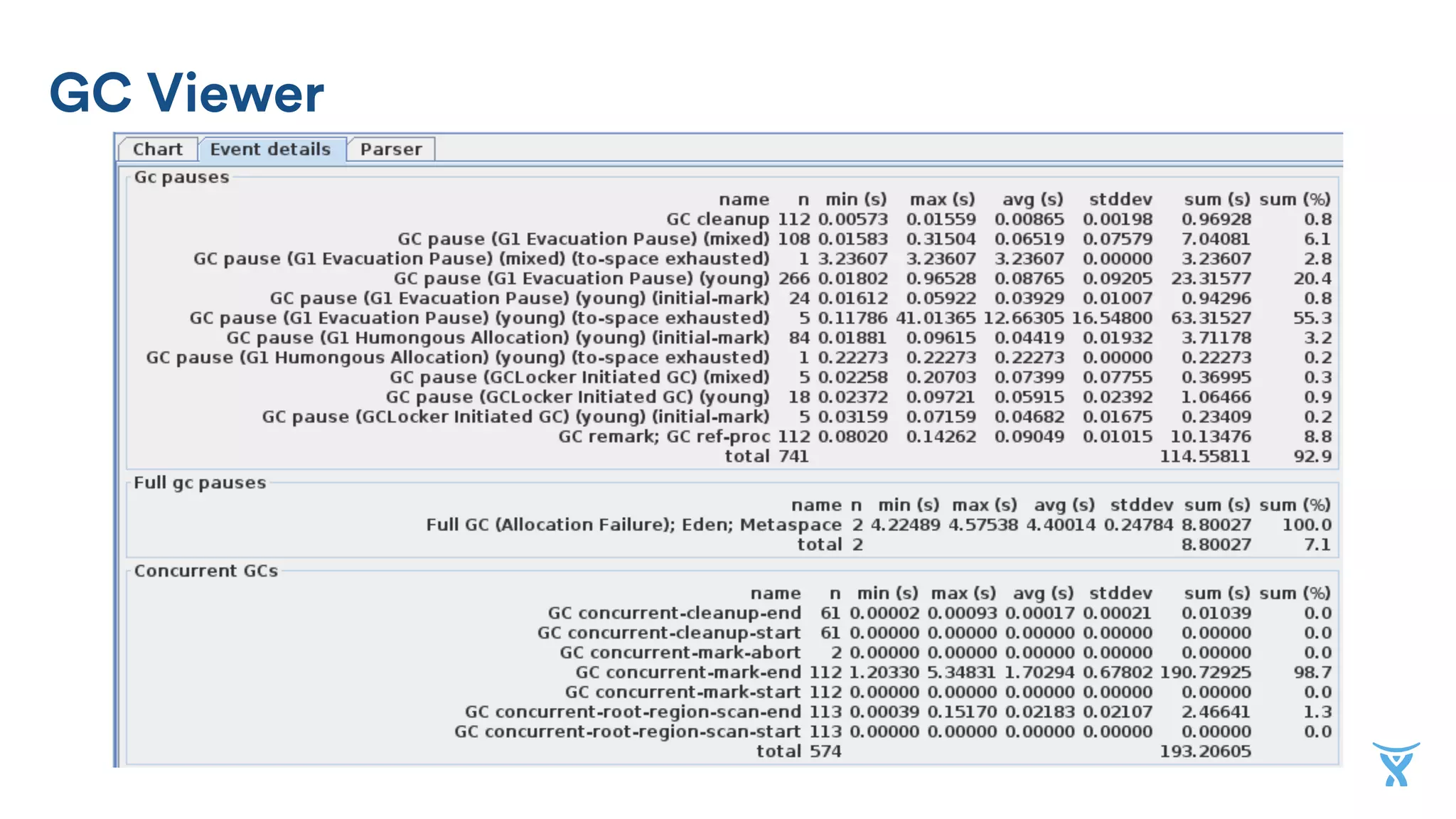The height and width of the screenshot is (819, 1456).
Task: Click the Gc pauses name column header
Action: (744, 199)
